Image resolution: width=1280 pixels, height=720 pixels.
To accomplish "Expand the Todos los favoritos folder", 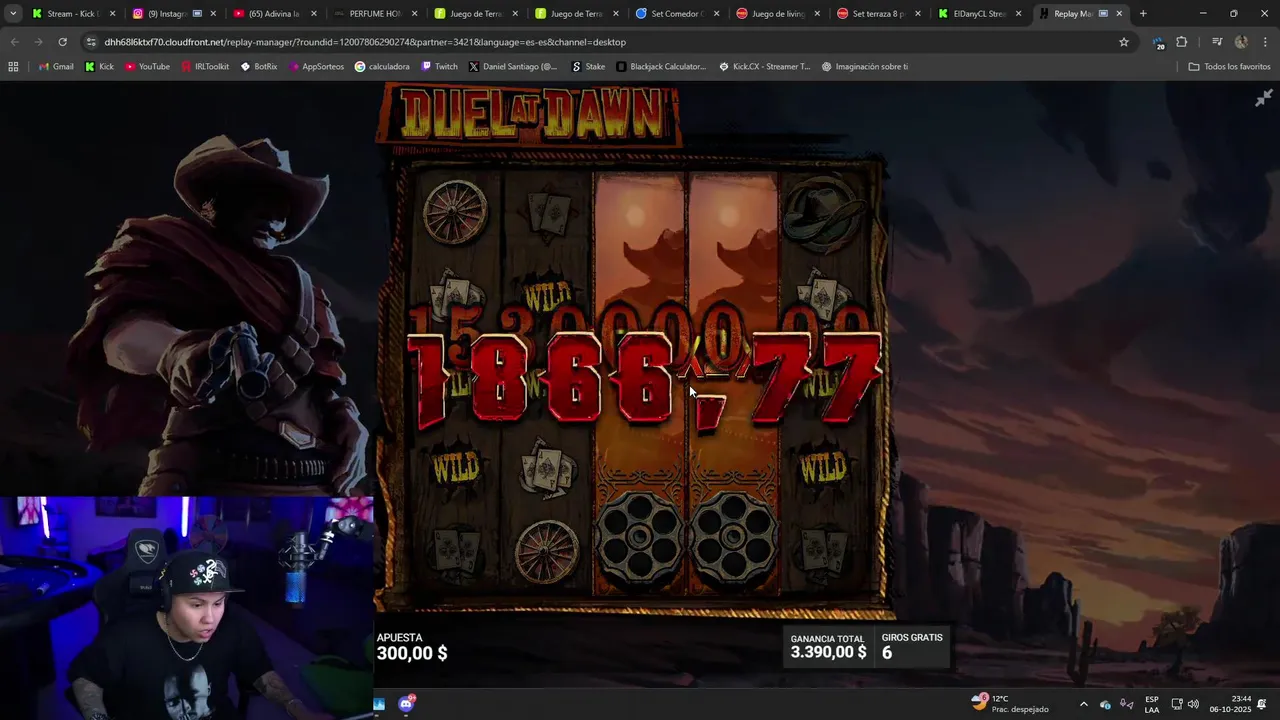I will (1229, 66).
